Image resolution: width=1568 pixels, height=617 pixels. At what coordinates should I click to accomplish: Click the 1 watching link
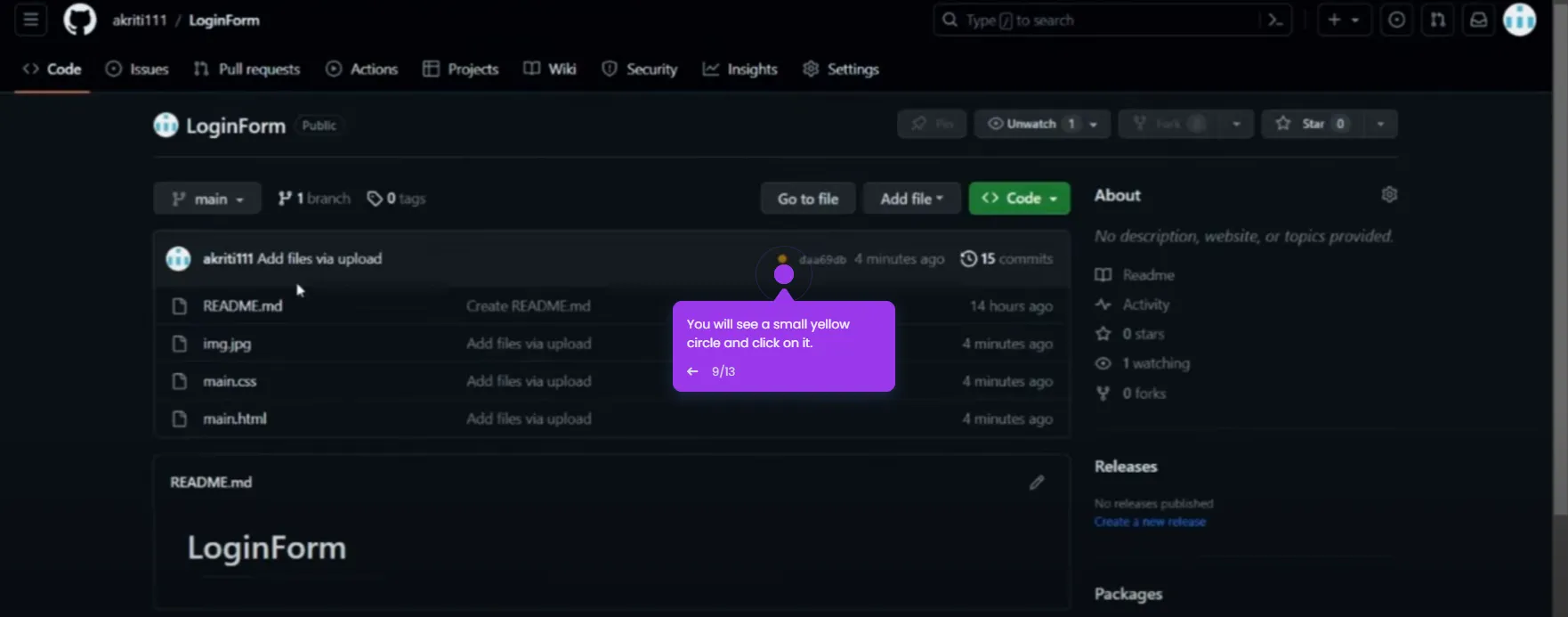tap(1142, 363)
